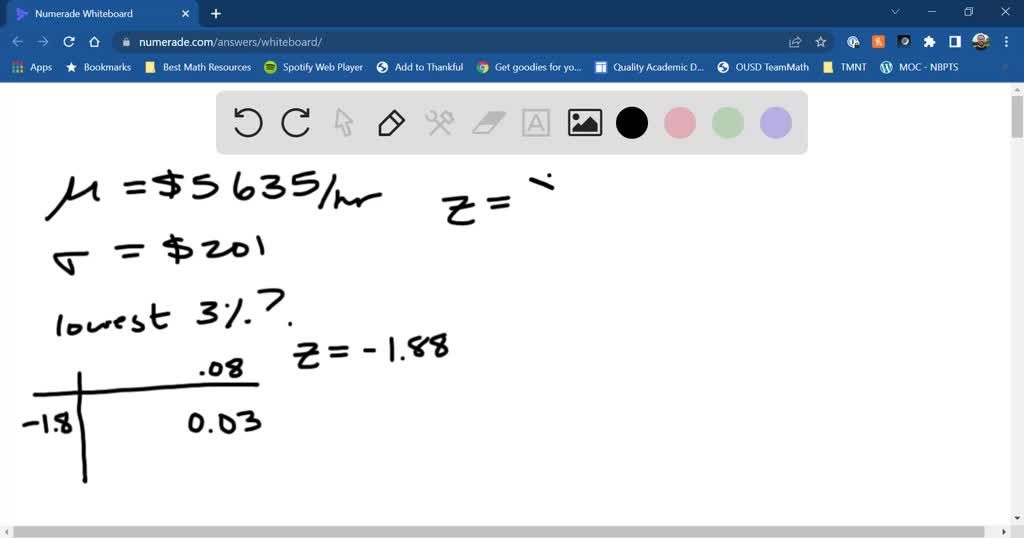This screenshot has height=538, width=1024.
Task: Click the address bar with numerade.com URL
Action: 451,42
